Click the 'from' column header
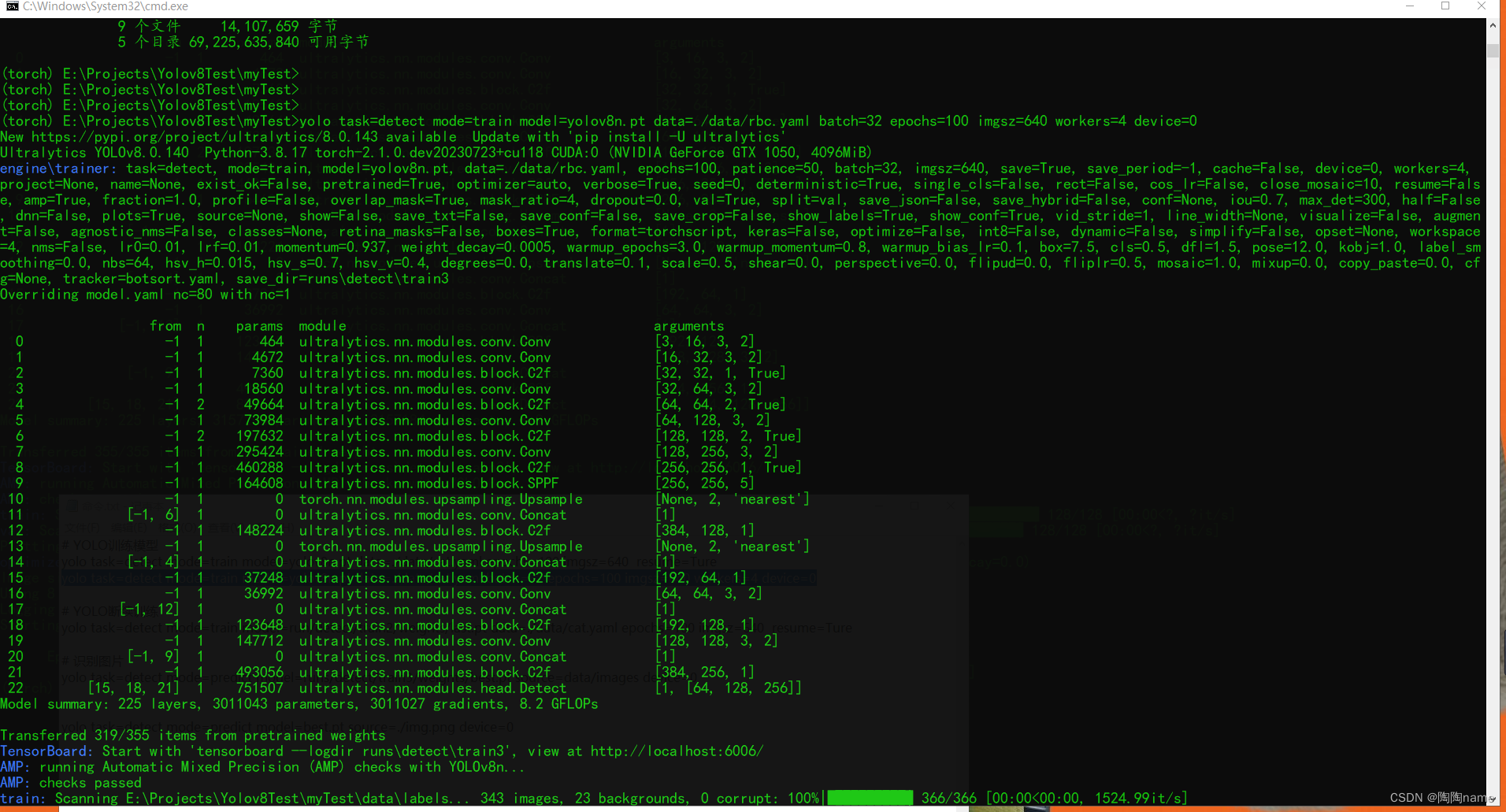This screenshot has height=812, width=1506. 165,326
